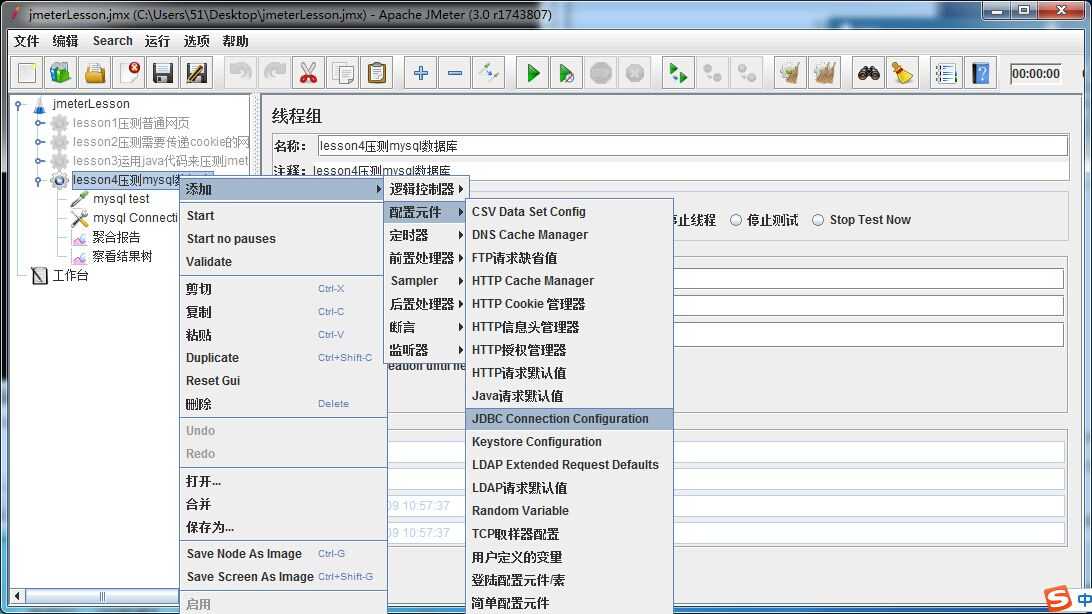Click 保存为... in context menu
This screenshot has height=614, width=1092.
(x=283, y=527)
